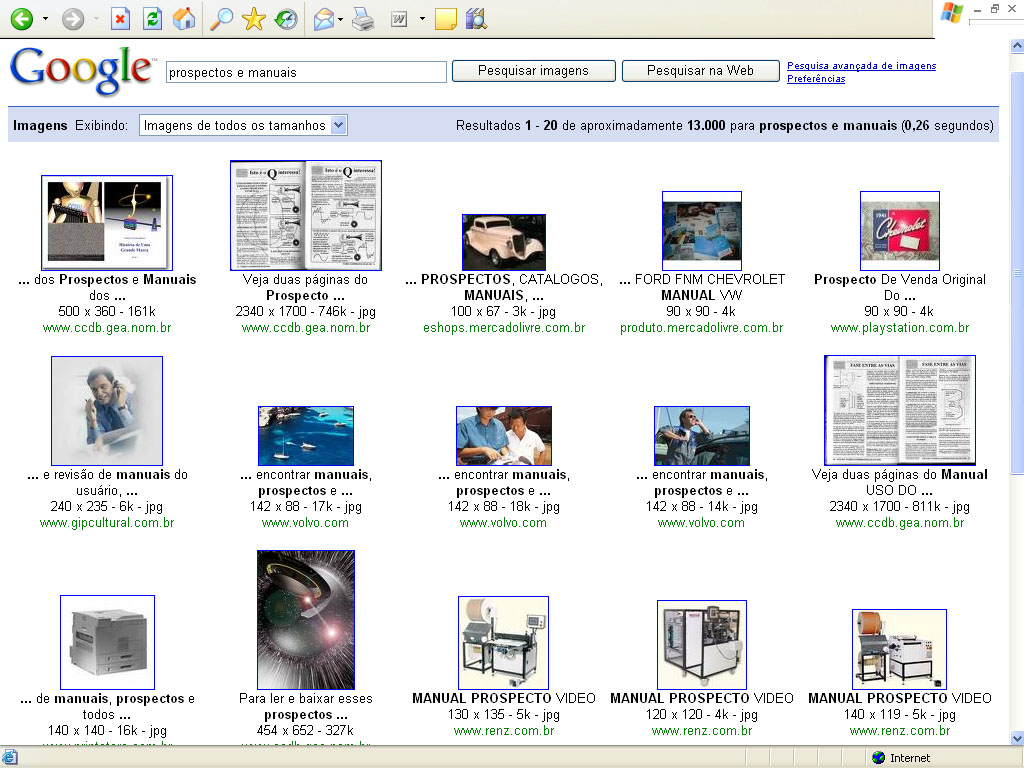1024x768 pixels.
Task: Open the Preferências link
Action: (x=815, y=79)
